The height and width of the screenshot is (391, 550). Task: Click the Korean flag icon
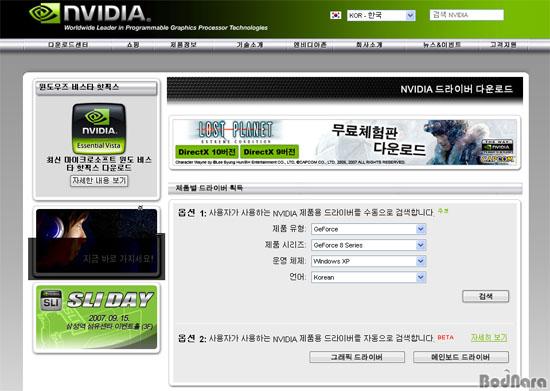coord(336,15)
